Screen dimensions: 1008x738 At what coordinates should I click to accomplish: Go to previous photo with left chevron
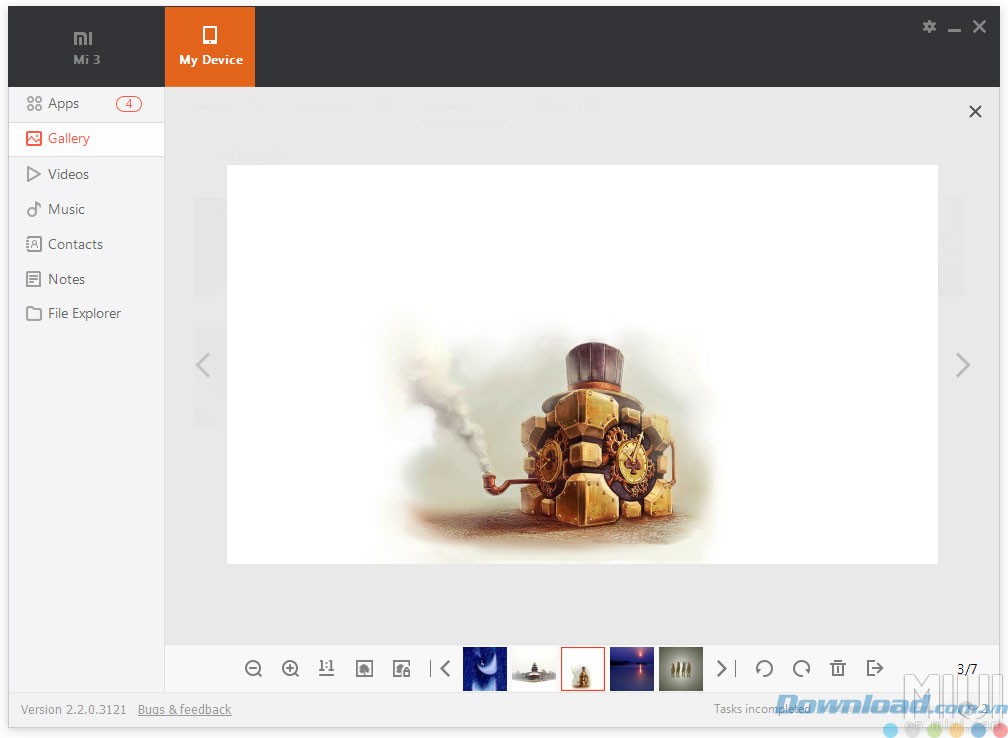(x=203, y=365)
